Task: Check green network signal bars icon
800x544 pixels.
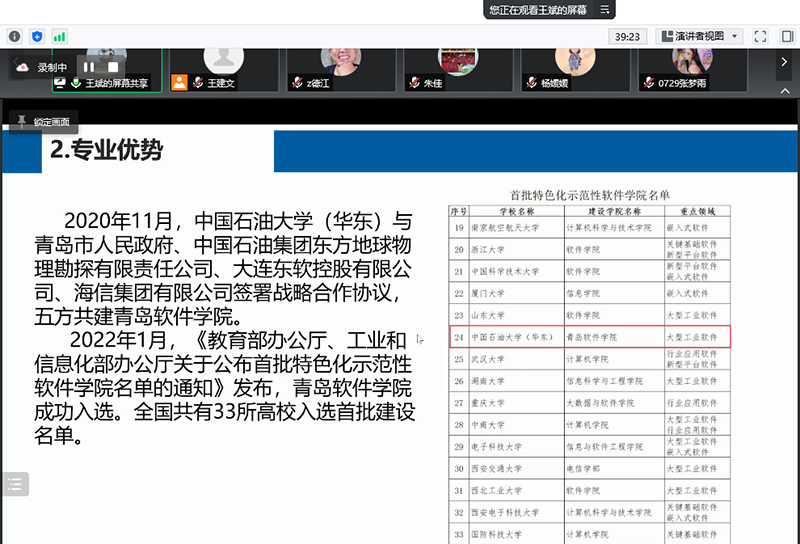Action: click(59, 36)
